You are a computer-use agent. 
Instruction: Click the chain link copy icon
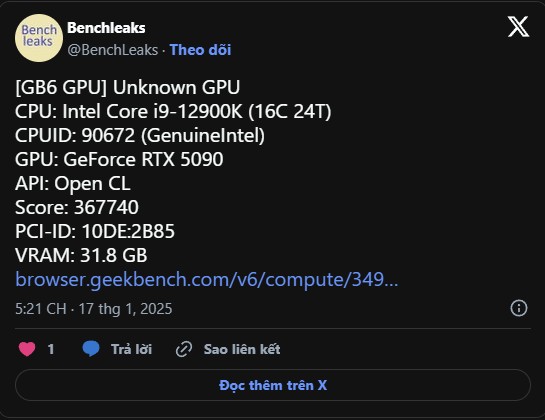(x=184, y=349)
